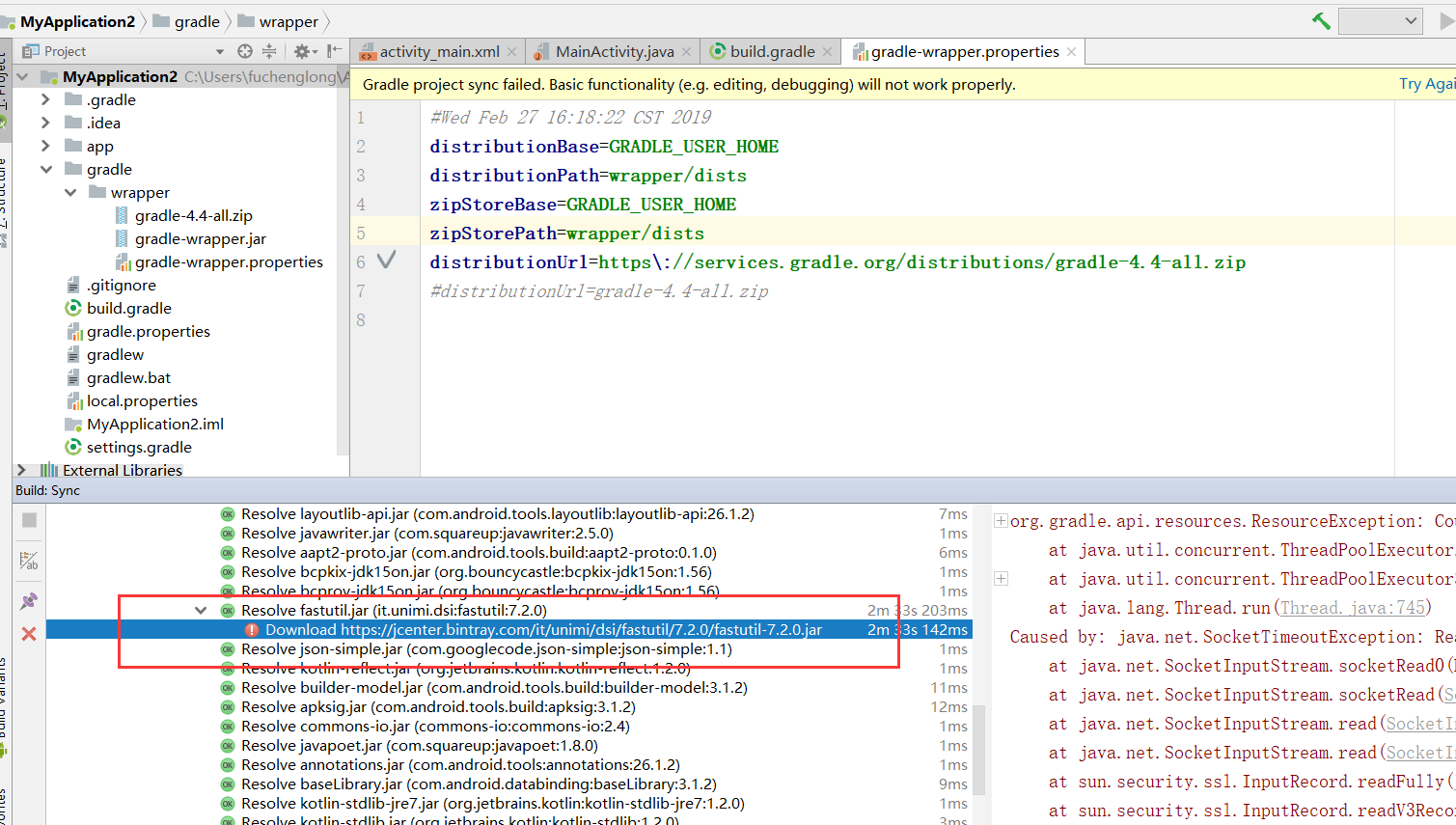Open the Project view selector dropdown
1456x825 pixels.
tap(219, 51)
